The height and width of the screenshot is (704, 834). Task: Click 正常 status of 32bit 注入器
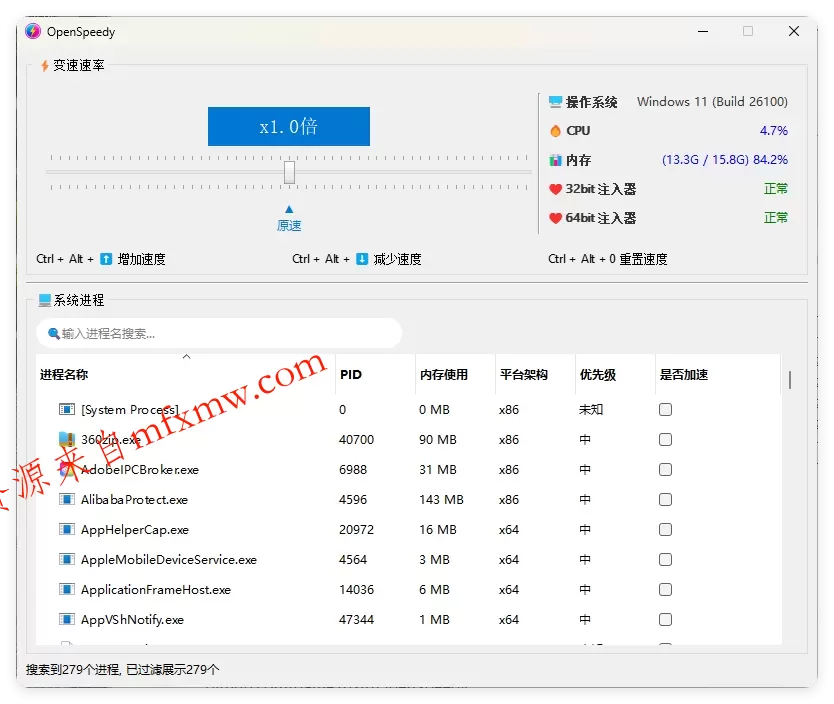(776, 189)
